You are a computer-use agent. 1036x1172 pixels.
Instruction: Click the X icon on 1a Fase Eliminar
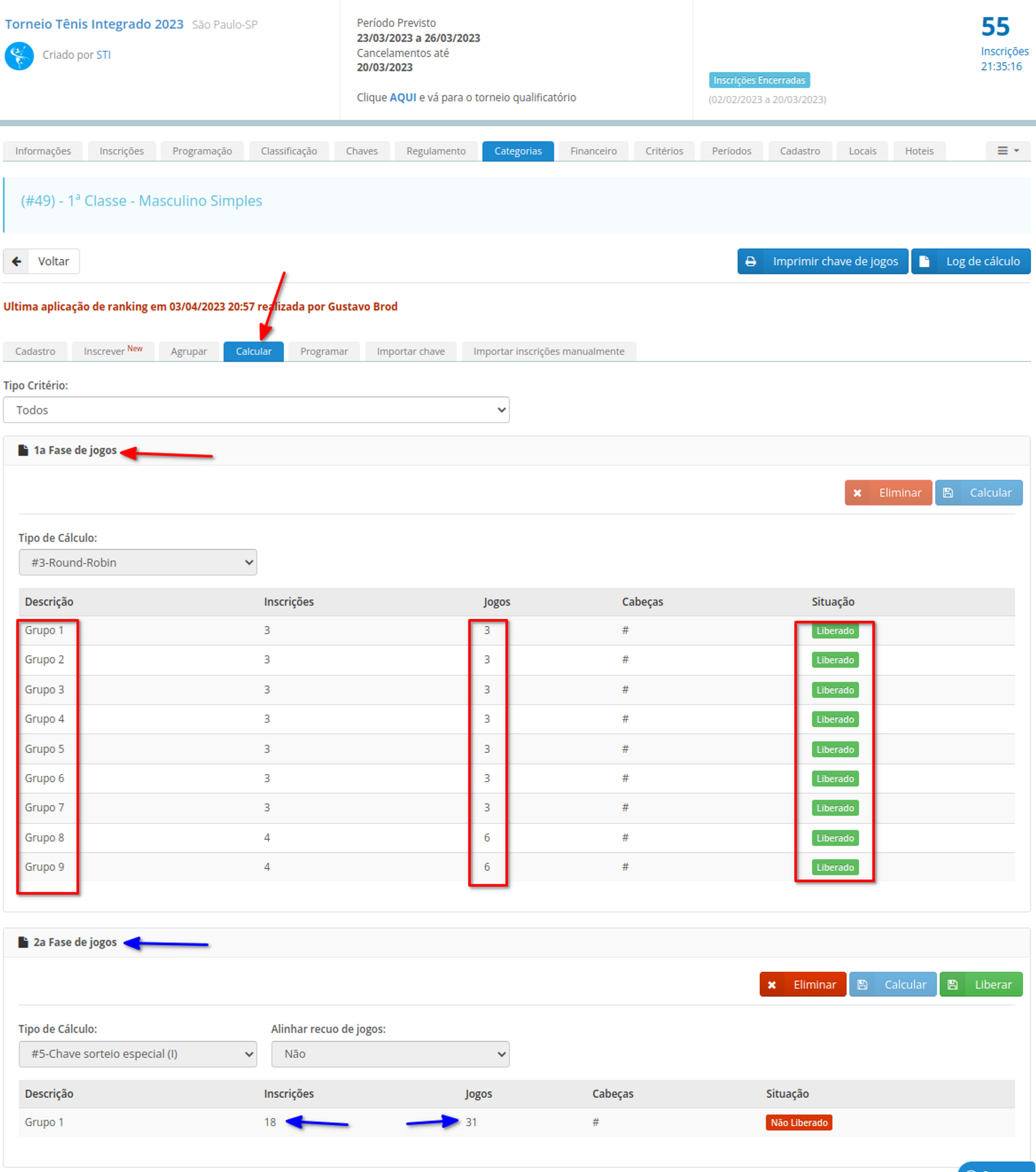[x=857, y=493]
